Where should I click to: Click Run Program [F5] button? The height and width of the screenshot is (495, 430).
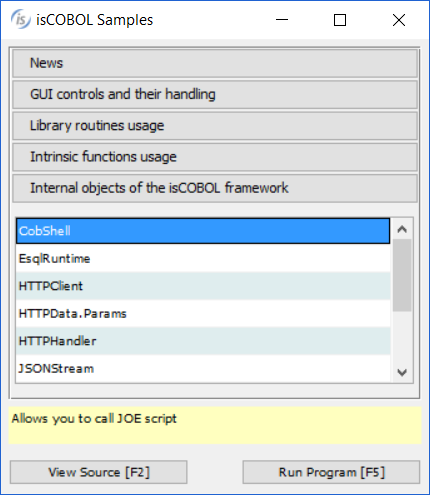pos(331,472)
